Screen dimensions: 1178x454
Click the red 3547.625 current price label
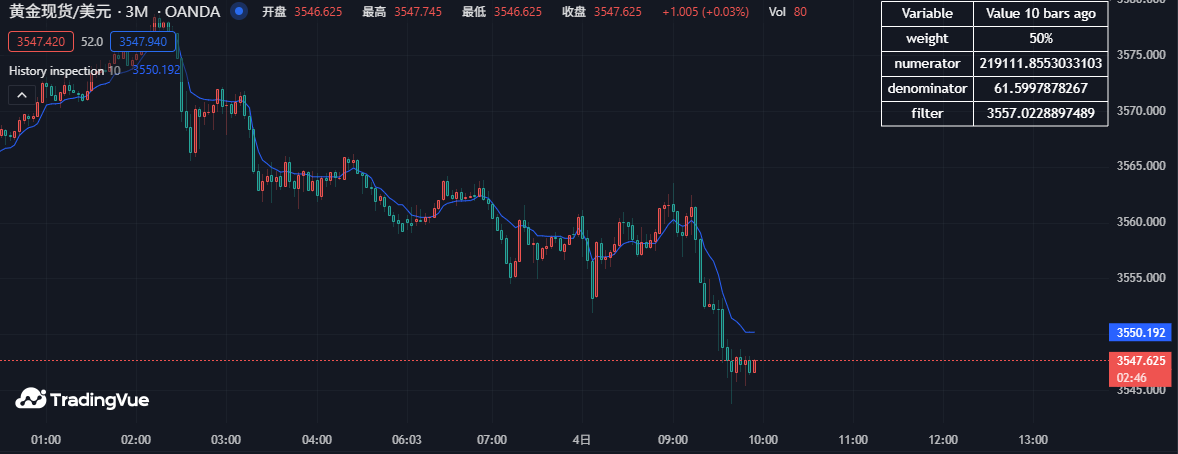coord(1141,360)
